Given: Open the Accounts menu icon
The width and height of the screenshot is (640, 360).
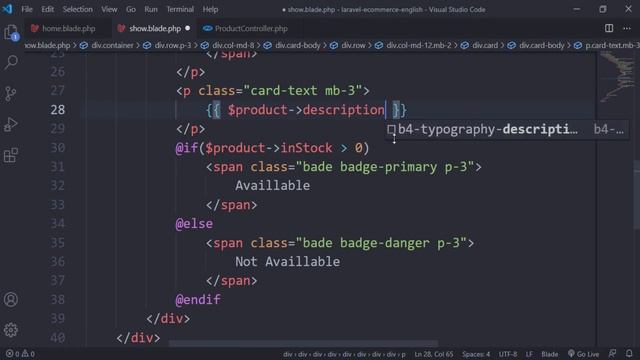Looking at the screenshot, I should (11, 299).
